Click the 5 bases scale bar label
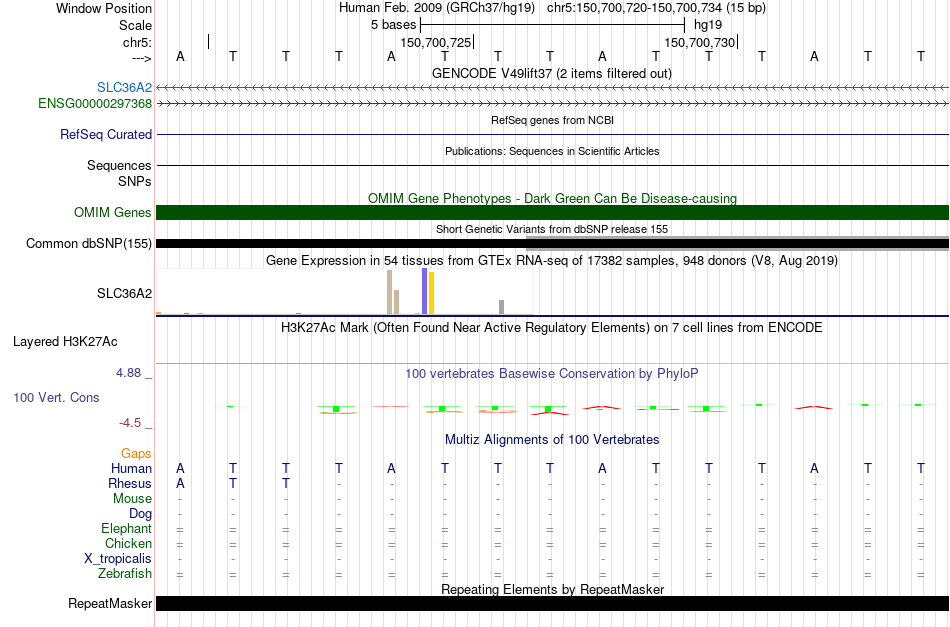 click(394, 25)
